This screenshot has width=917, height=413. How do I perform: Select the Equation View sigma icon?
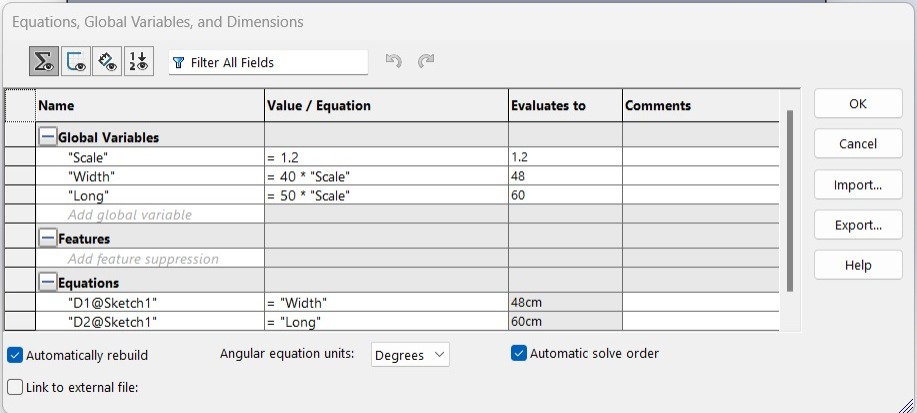click(x=44, y=61)
